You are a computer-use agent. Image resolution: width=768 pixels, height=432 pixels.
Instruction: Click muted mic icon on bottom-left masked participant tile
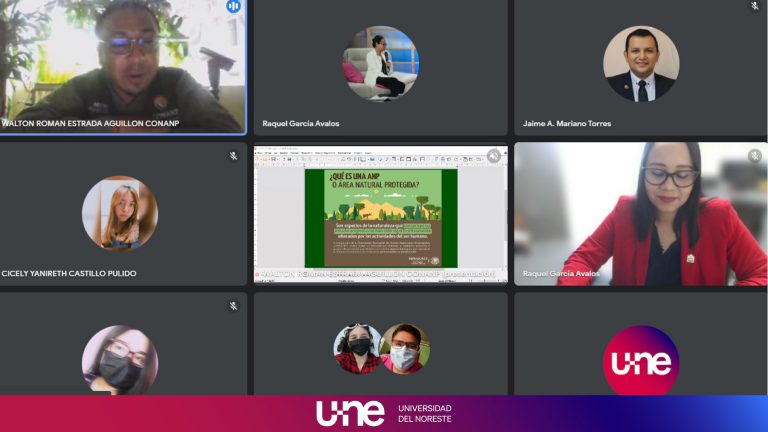(233, 306)
